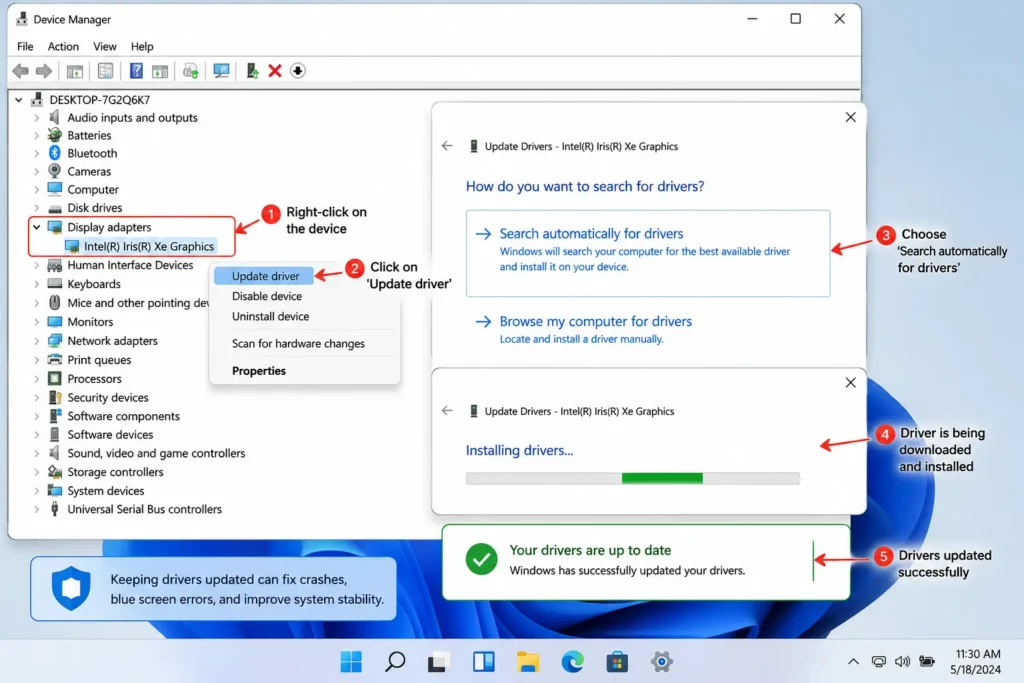1024x683 pixels.
Task: Select System devices in the tree
Action: coord(105,490)
